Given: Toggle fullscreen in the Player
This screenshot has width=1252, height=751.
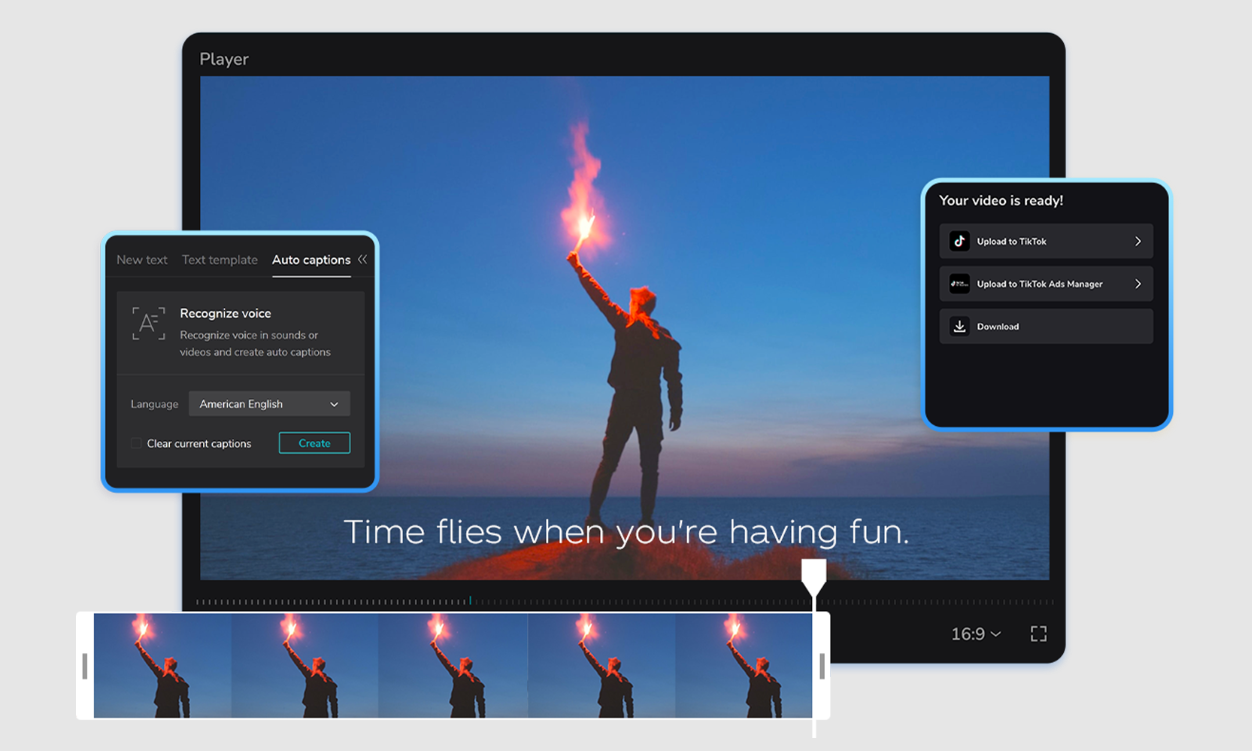Looking at the screenshot, I should point(1038,634).
